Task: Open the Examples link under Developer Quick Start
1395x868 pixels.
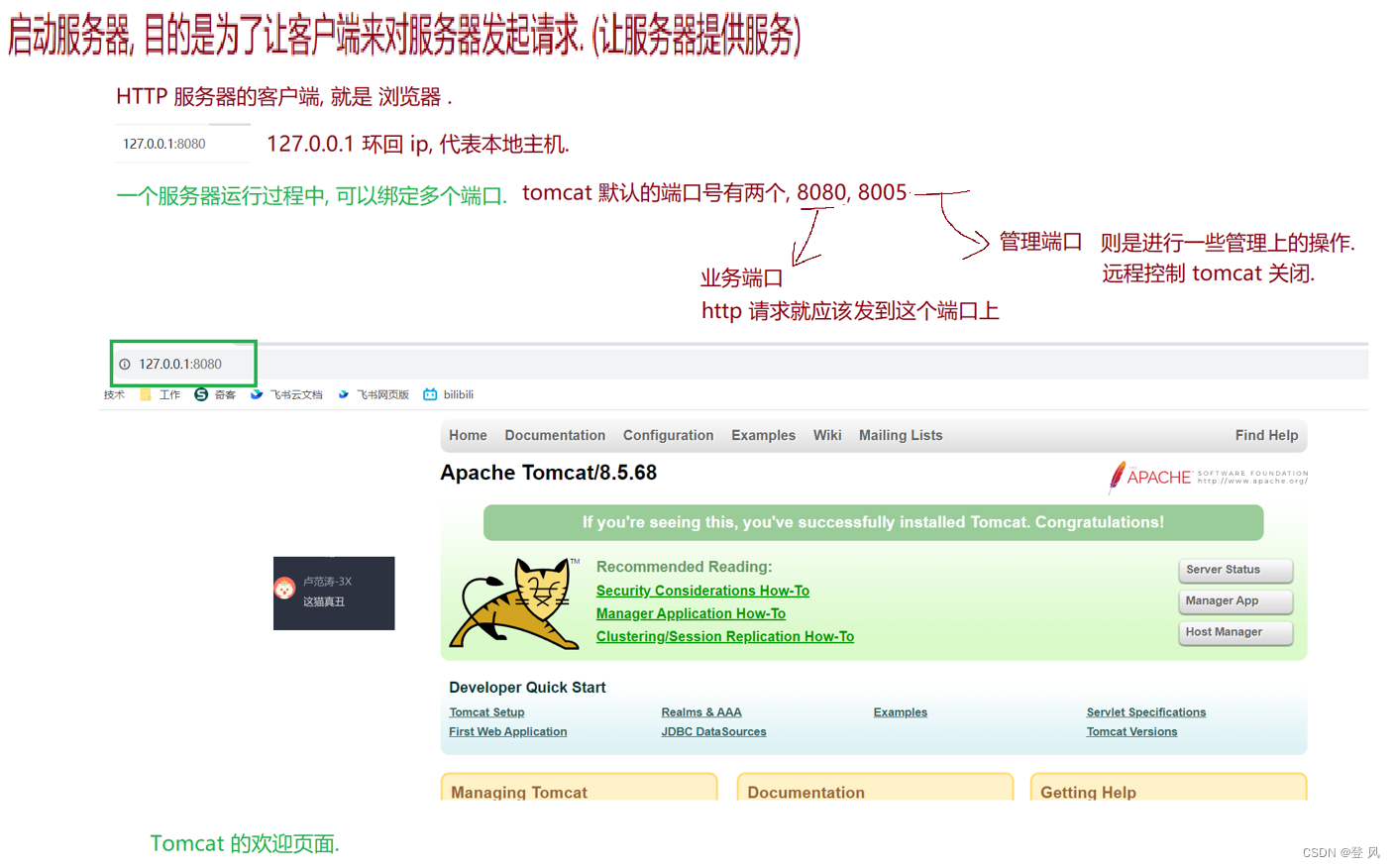Action: (x=901, y=712)
